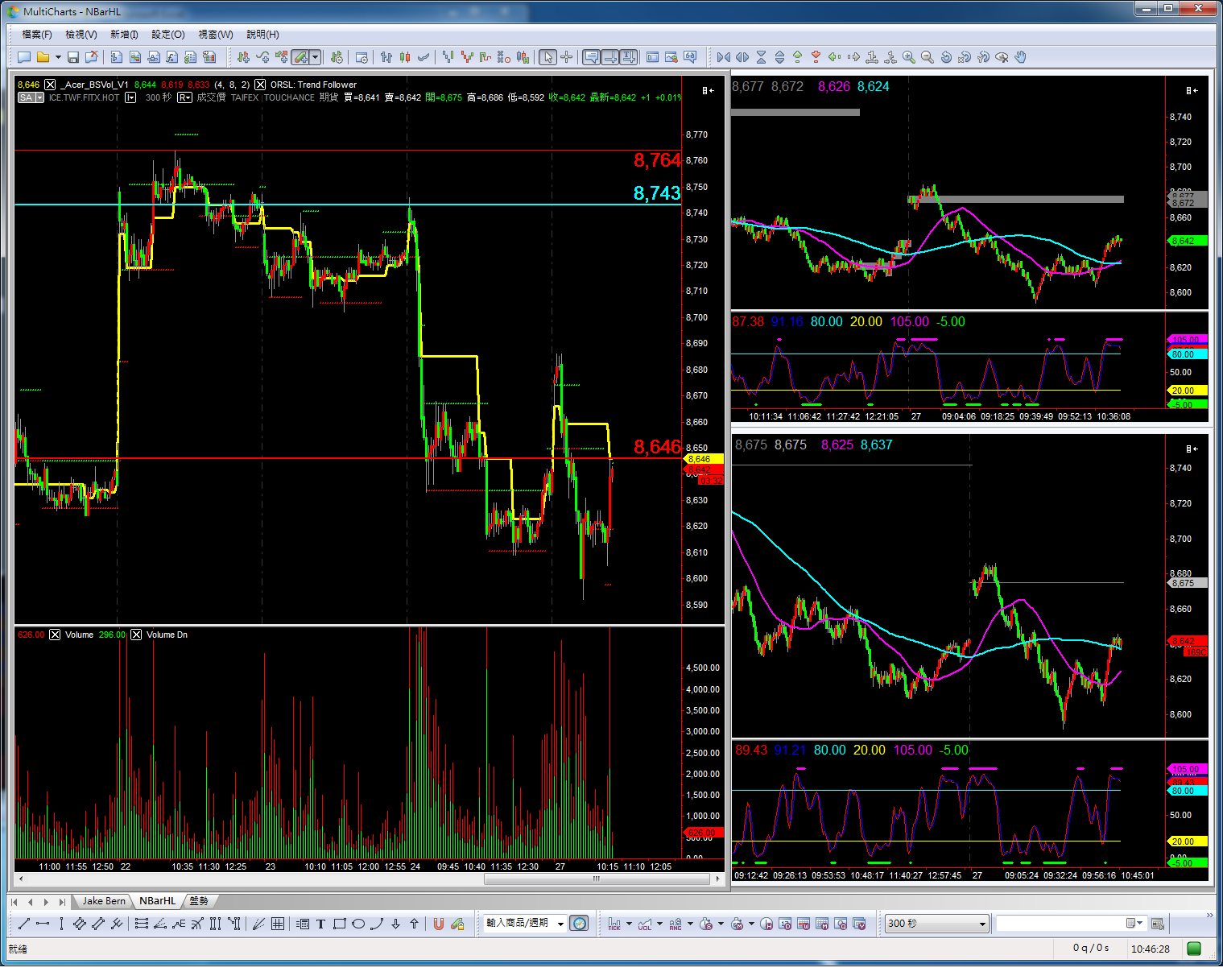Toggle green connection status indicator
The image size is (1223, 980).
pyautogui.click(x=1194, y=949)
